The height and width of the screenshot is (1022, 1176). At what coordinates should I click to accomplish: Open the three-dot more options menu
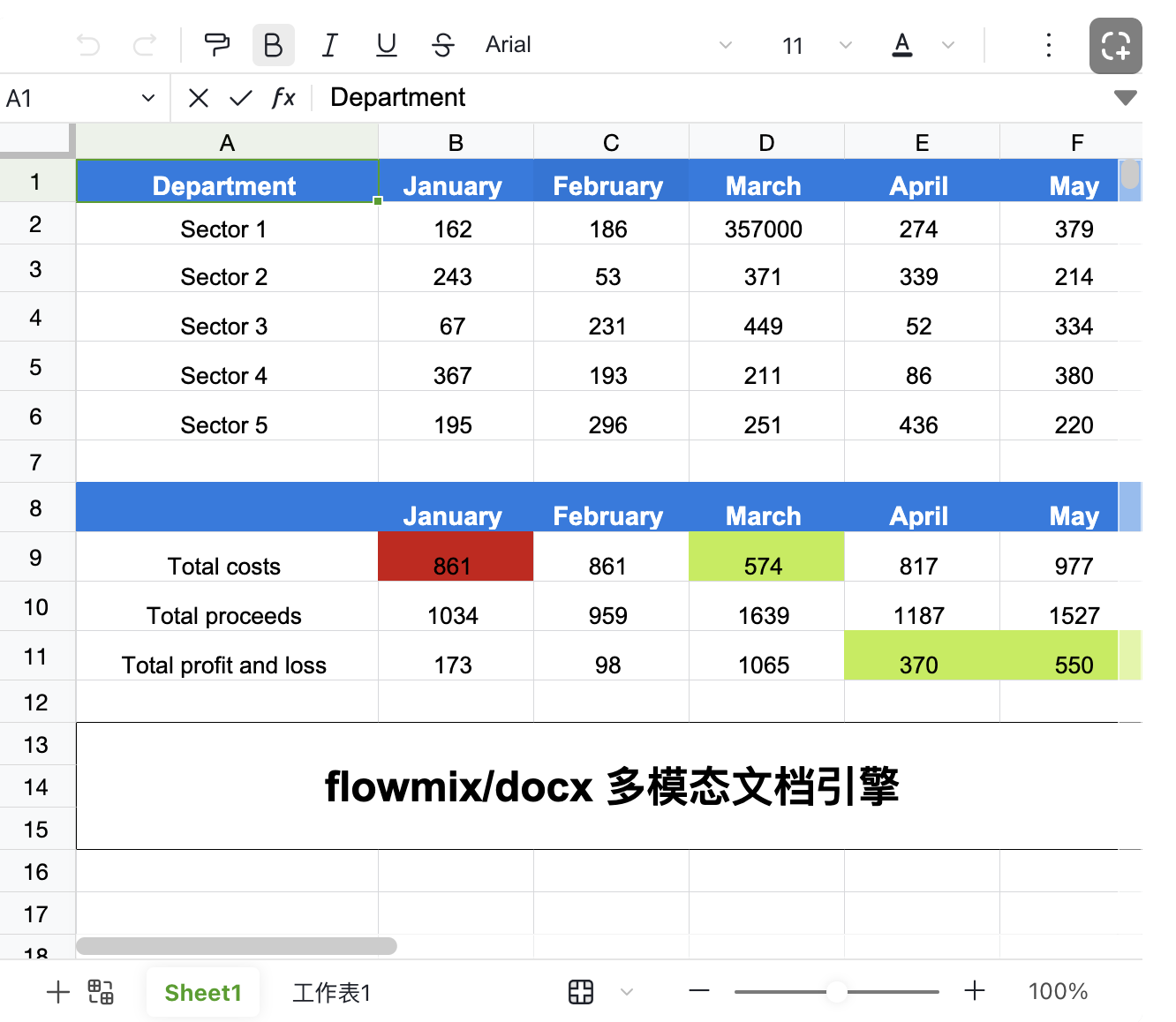tap(1048, 45)
